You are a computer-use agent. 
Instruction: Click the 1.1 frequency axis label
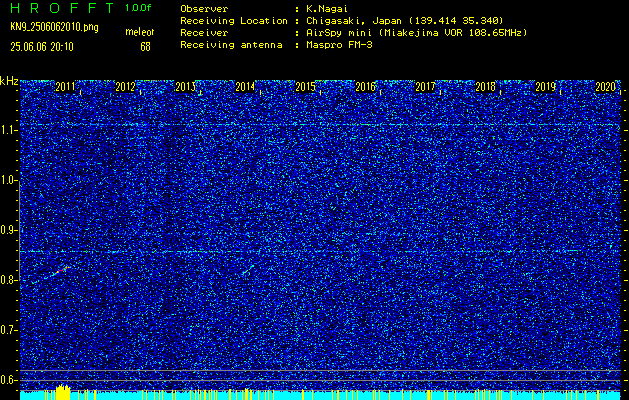click(8, 130)
